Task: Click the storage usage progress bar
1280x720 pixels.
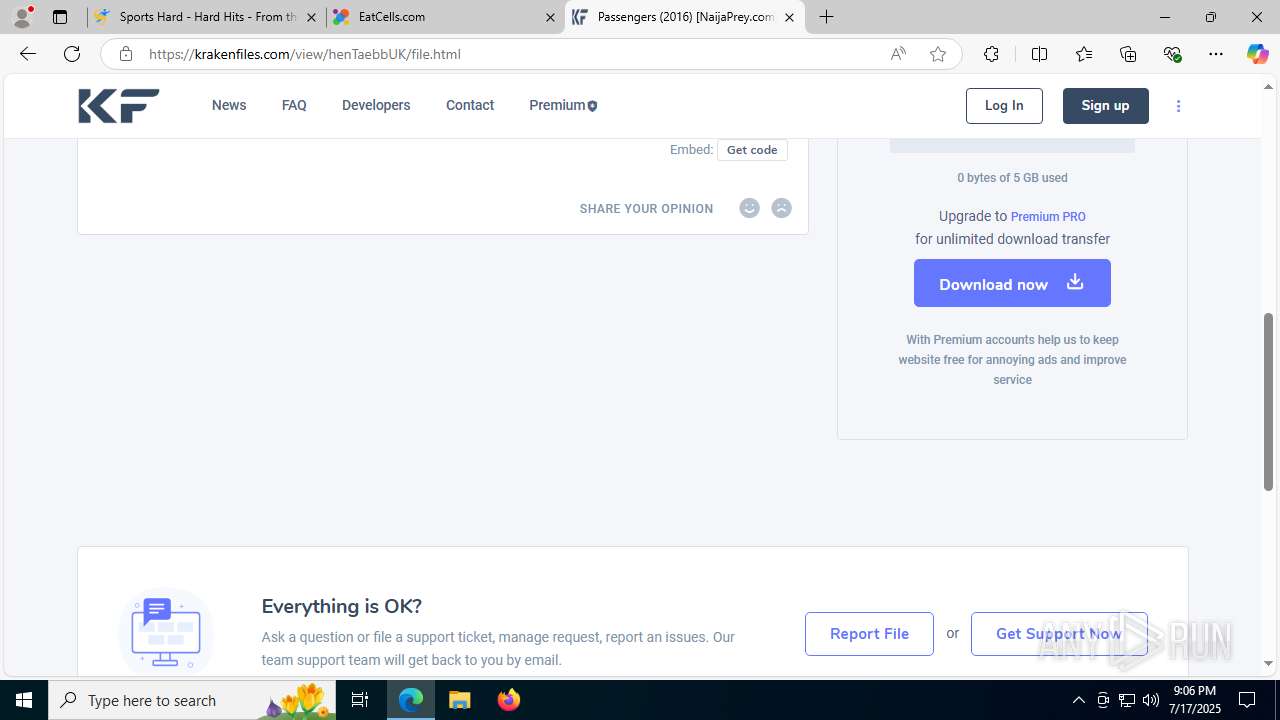Action: [x=1012, y=146]
